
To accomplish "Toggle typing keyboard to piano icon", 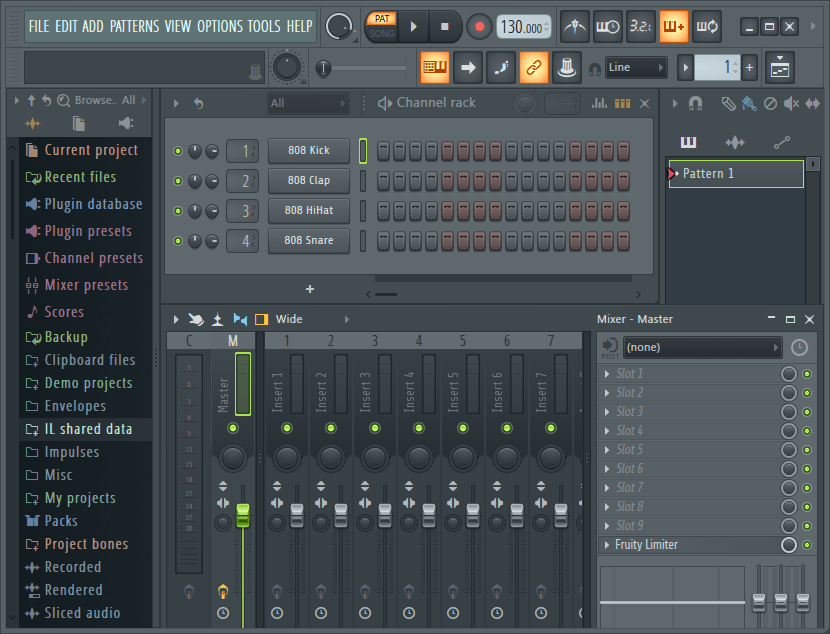I will point(435,67).
